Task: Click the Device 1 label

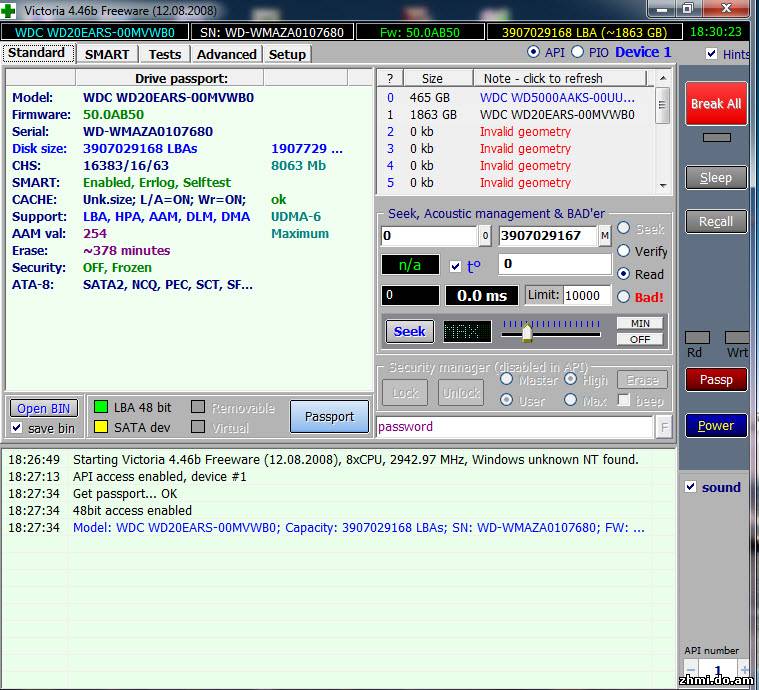Action: coord(643,52)
